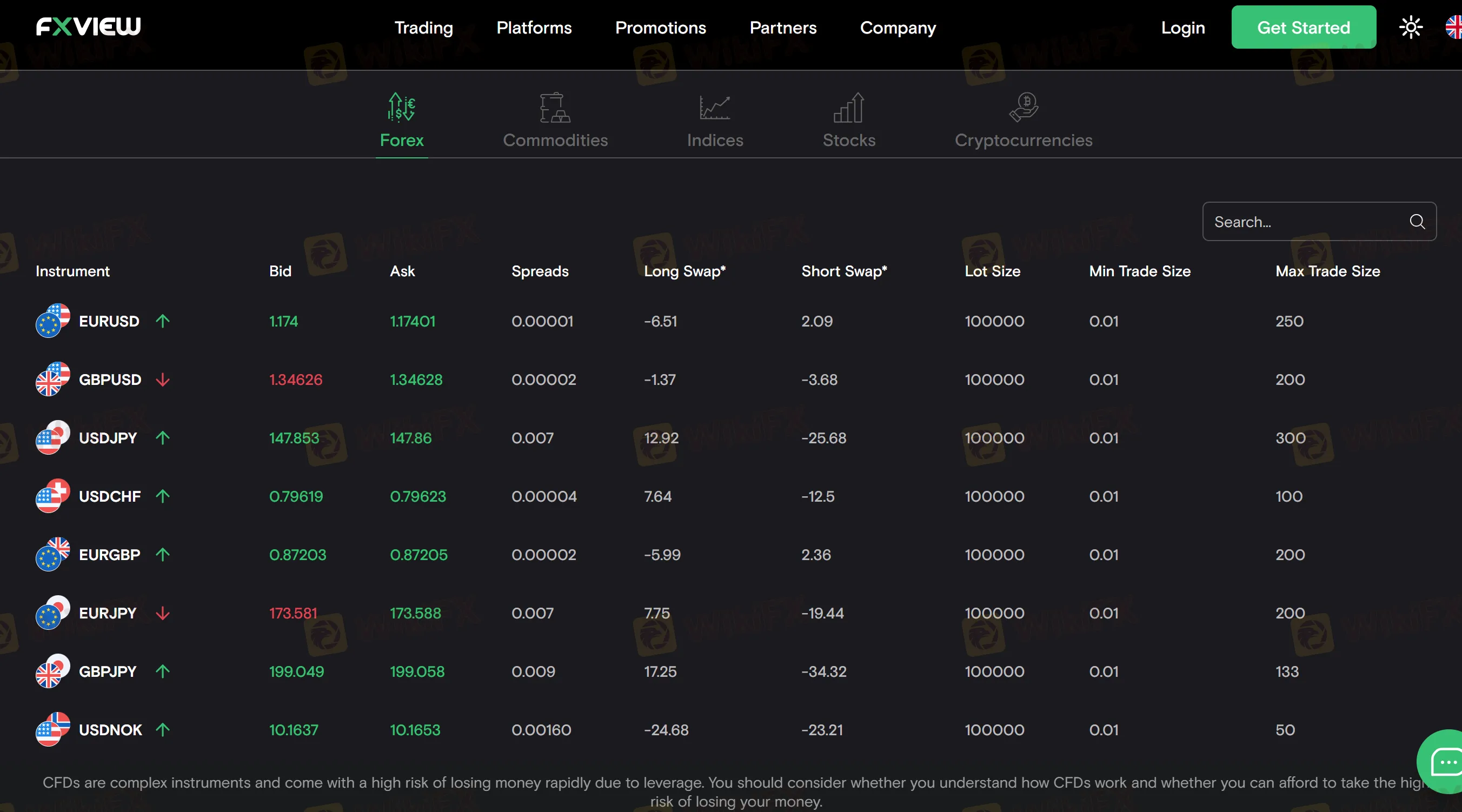Image resolution: width=1462 pixels, height=812 pixels.
Task: Open the UK flag language selector
Action: point(1453,27)
